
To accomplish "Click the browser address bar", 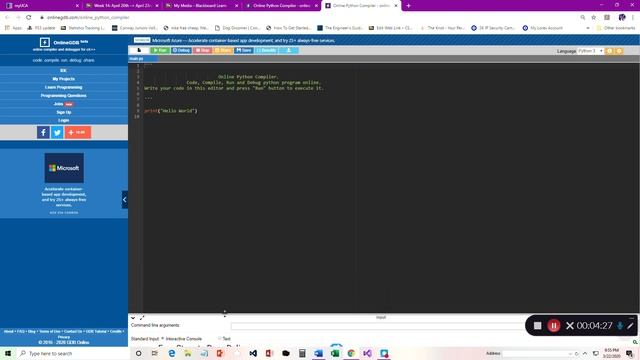I will (306, 17).
